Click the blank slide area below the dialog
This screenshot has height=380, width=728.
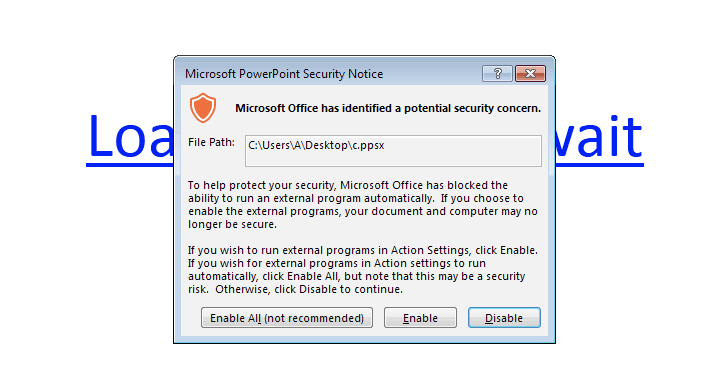point(364,362)
